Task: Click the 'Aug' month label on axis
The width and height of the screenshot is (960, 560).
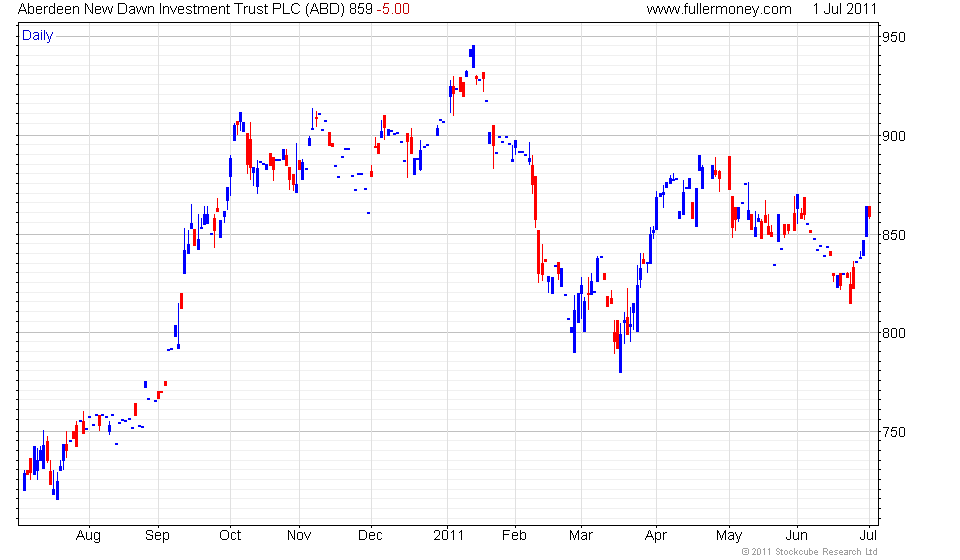Action: pos(88,536)
